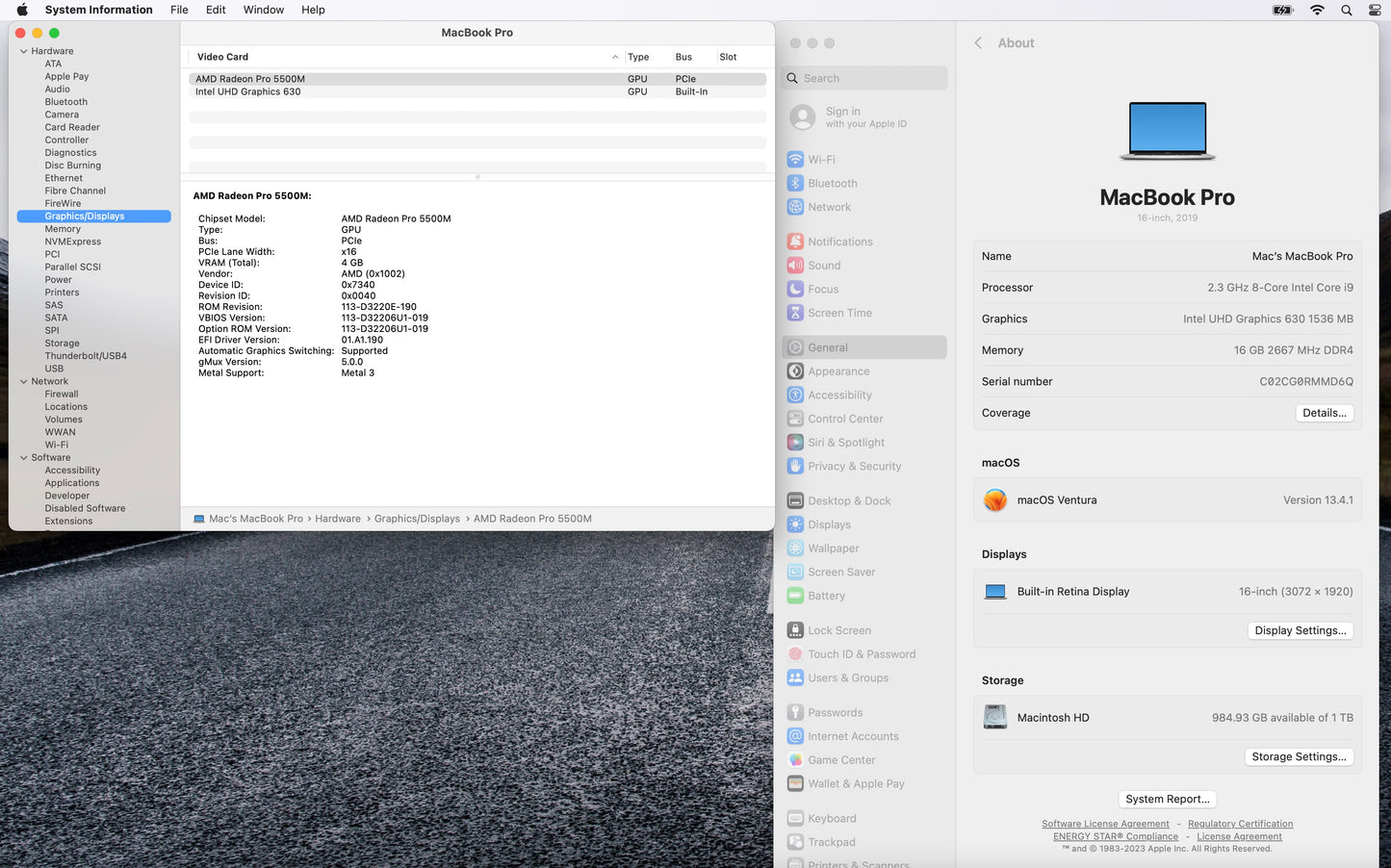Click the Bus column header
Viewport: 1391px width, 868px height.
tap(683, 57)
